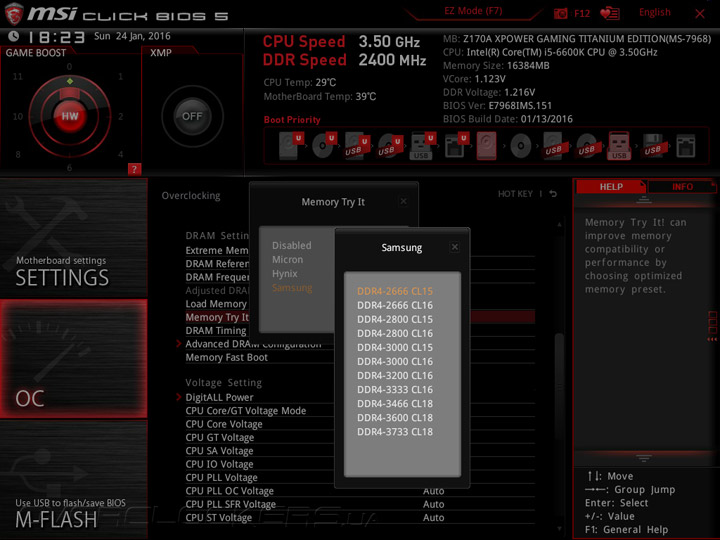Choose DDR4-2800 CL16 preset
Screen dimensions: 720x540
[395, 333]
